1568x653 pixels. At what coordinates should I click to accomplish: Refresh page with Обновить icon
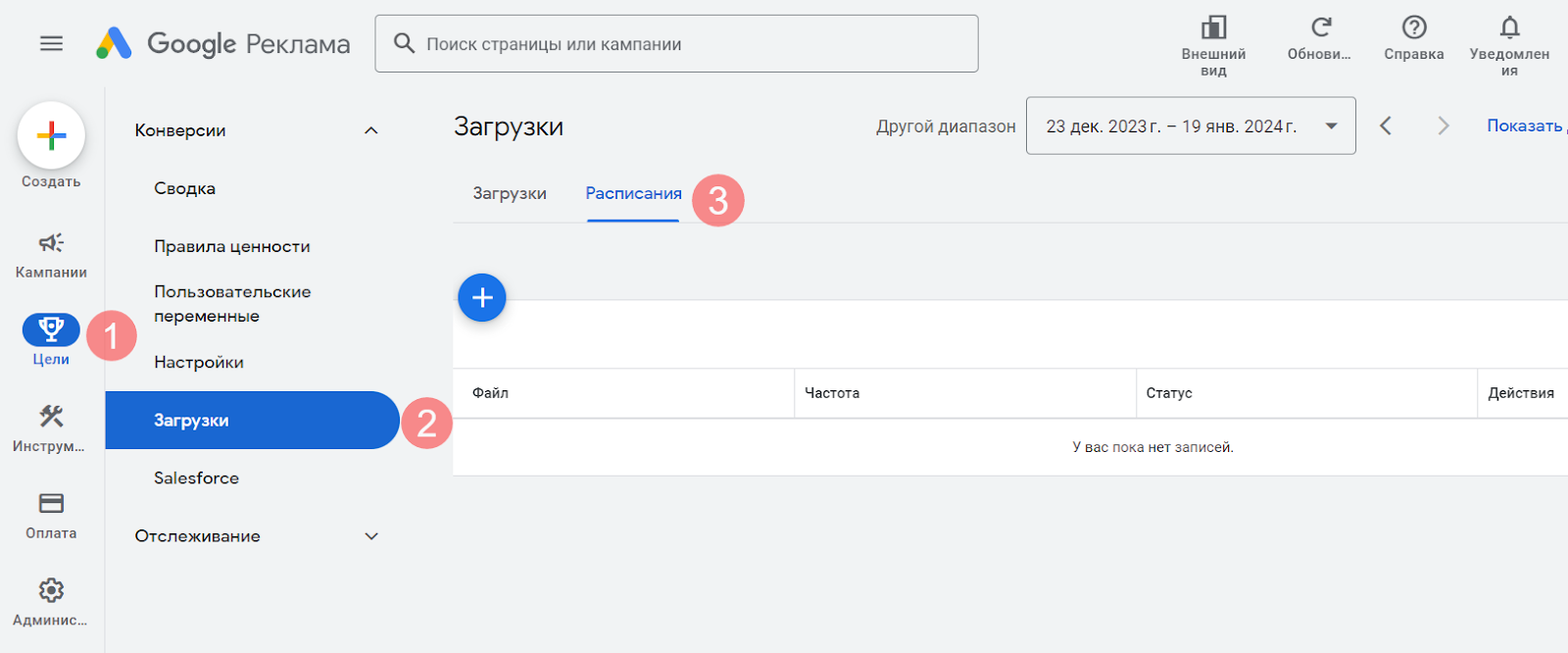1320,27
